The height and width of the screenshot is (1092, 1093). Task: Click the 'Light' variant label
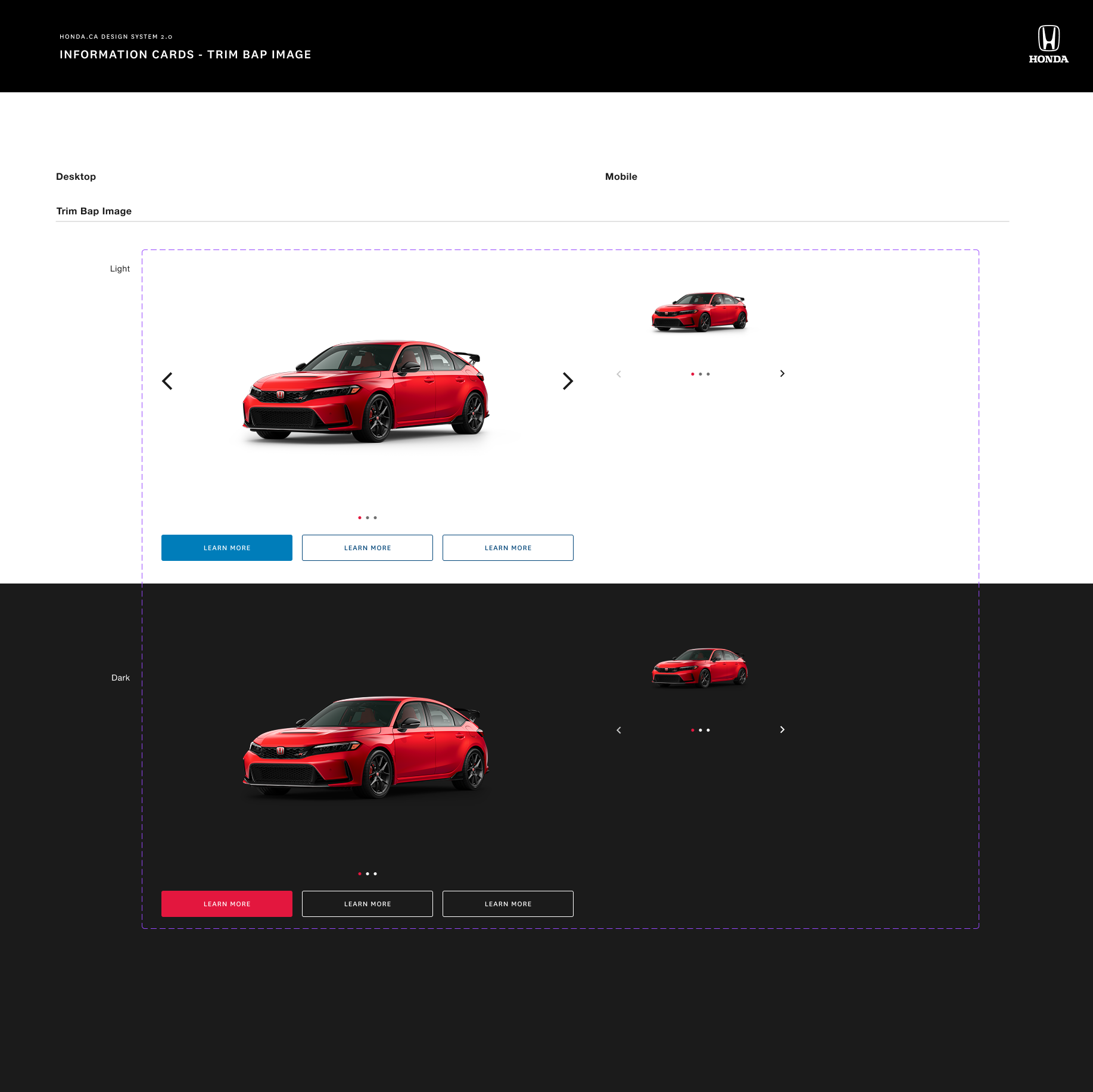120,269
